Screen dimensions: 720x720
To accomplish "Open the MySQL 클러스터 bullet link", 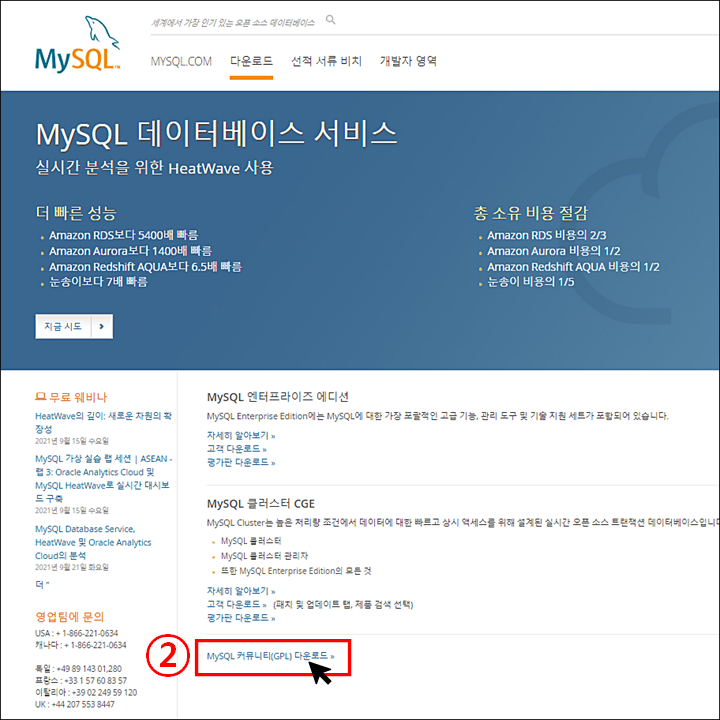I will [251, 541].
